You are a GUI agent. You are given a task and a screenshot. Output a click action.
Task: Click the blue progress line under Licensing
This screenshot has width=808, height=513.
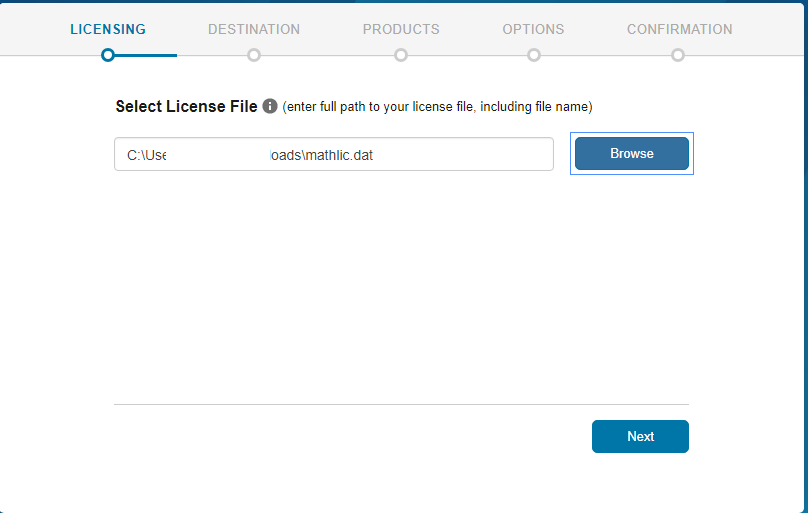click(x=150, y=55)
